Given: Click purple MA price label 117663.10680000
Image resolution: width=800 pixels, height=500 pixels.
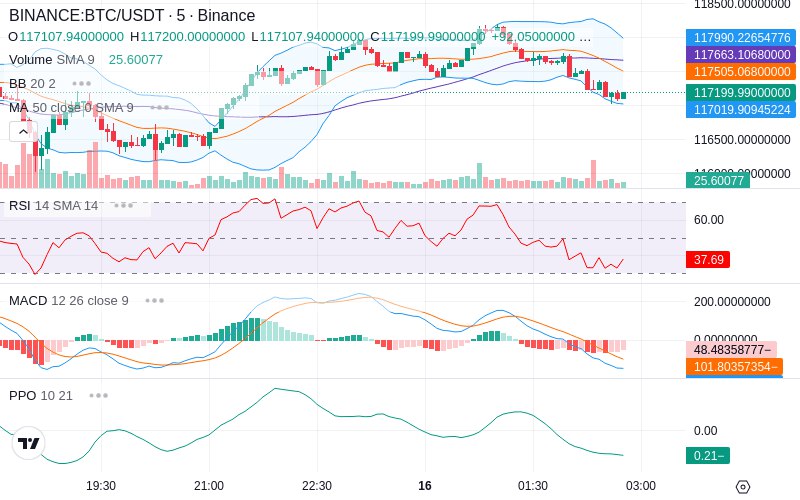Looking at the screenshot, I should point(741,55).
